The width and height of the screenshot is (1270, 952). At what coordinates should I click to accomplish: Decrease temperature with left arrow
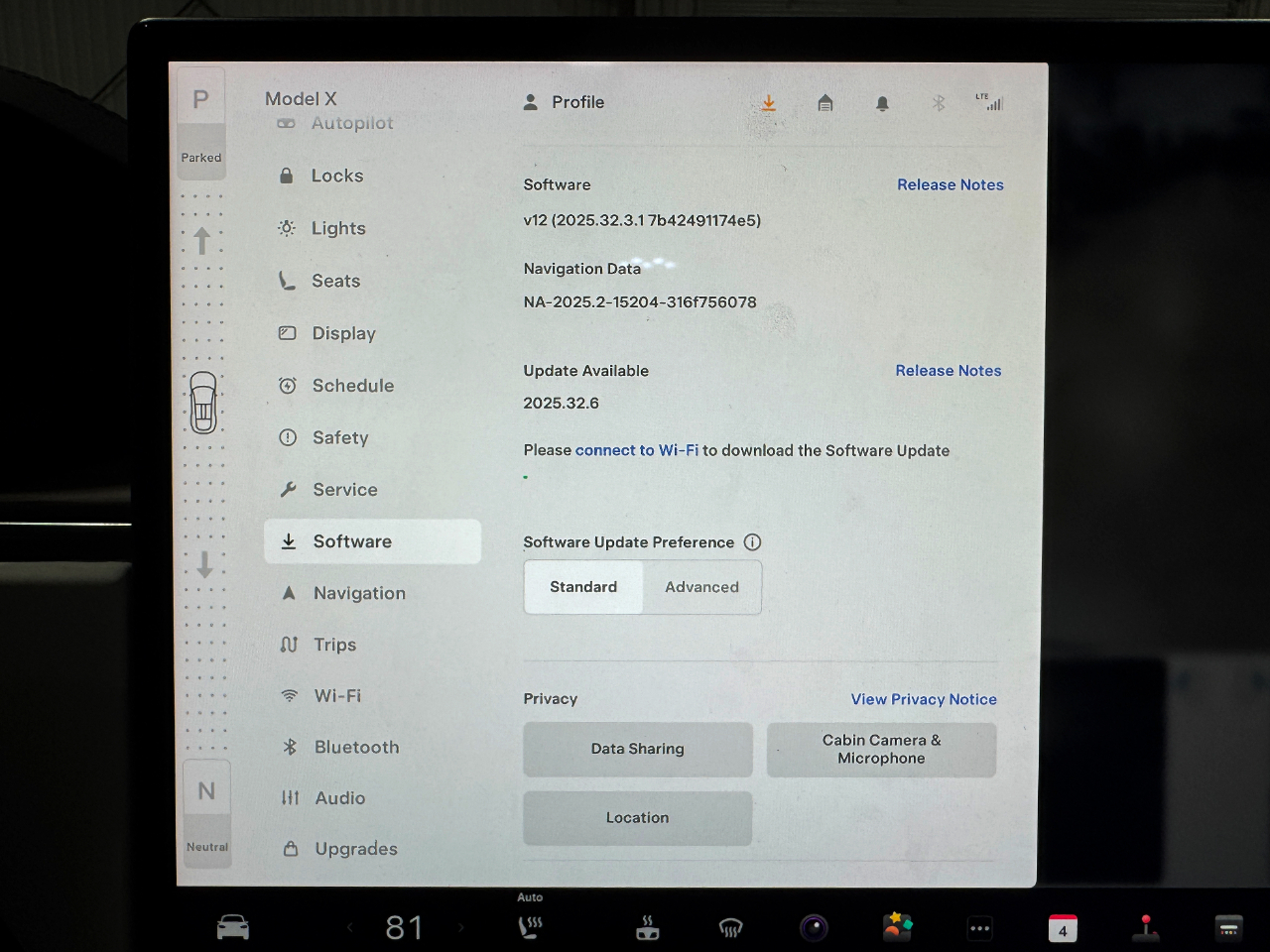pyautogui.click(x=349, y=928)
